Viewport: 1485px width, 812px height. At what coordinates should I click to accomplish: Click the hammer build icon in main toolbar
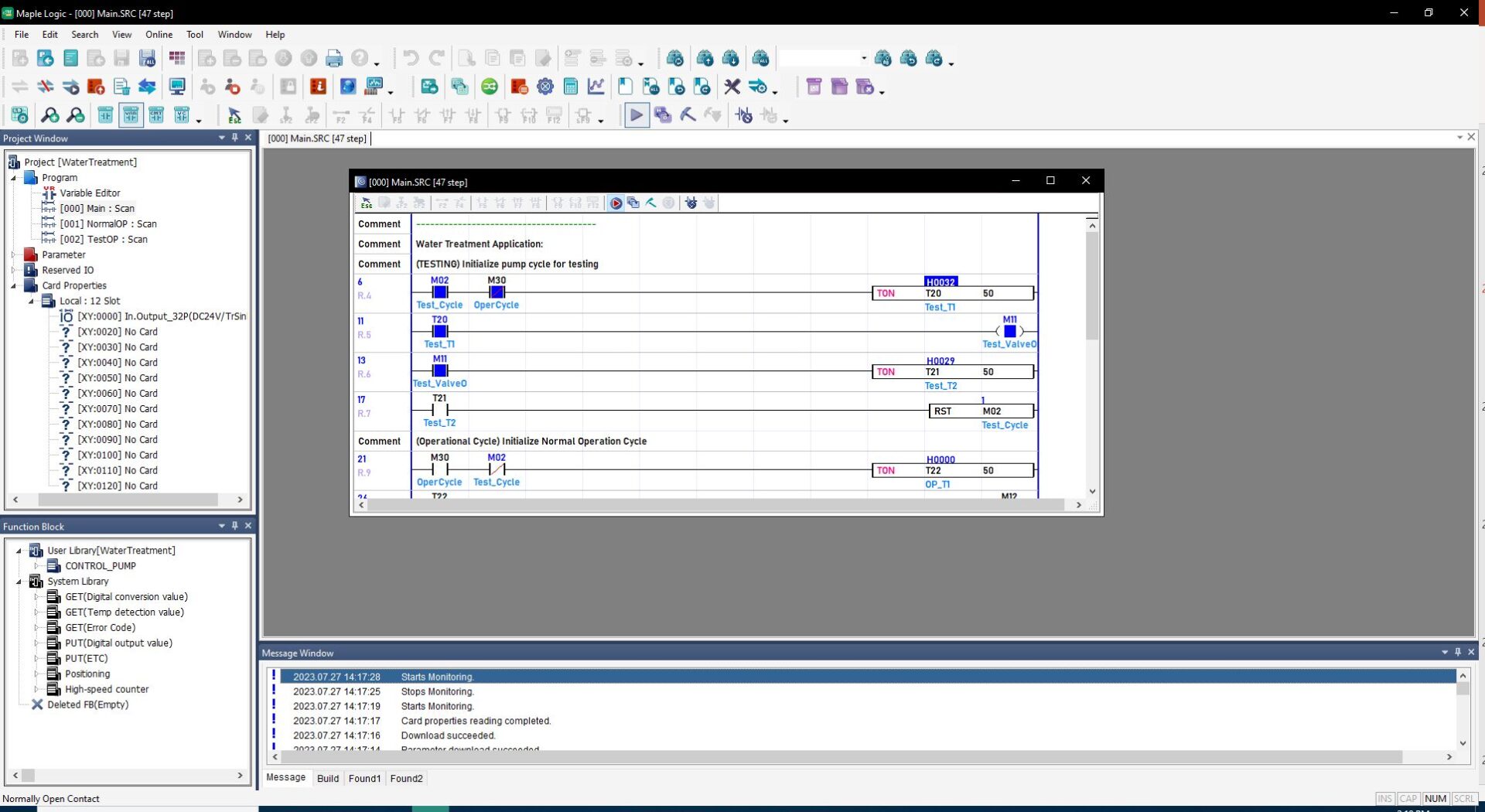point(688,116)
